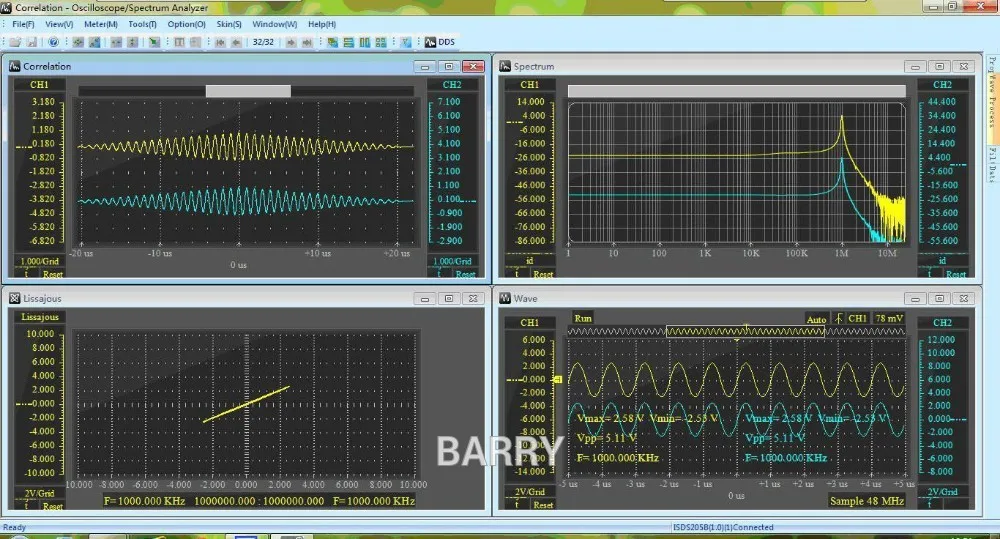Open the Option menu
The height and width of the screenshot is (539, 1000).
[x=186, y=24]
